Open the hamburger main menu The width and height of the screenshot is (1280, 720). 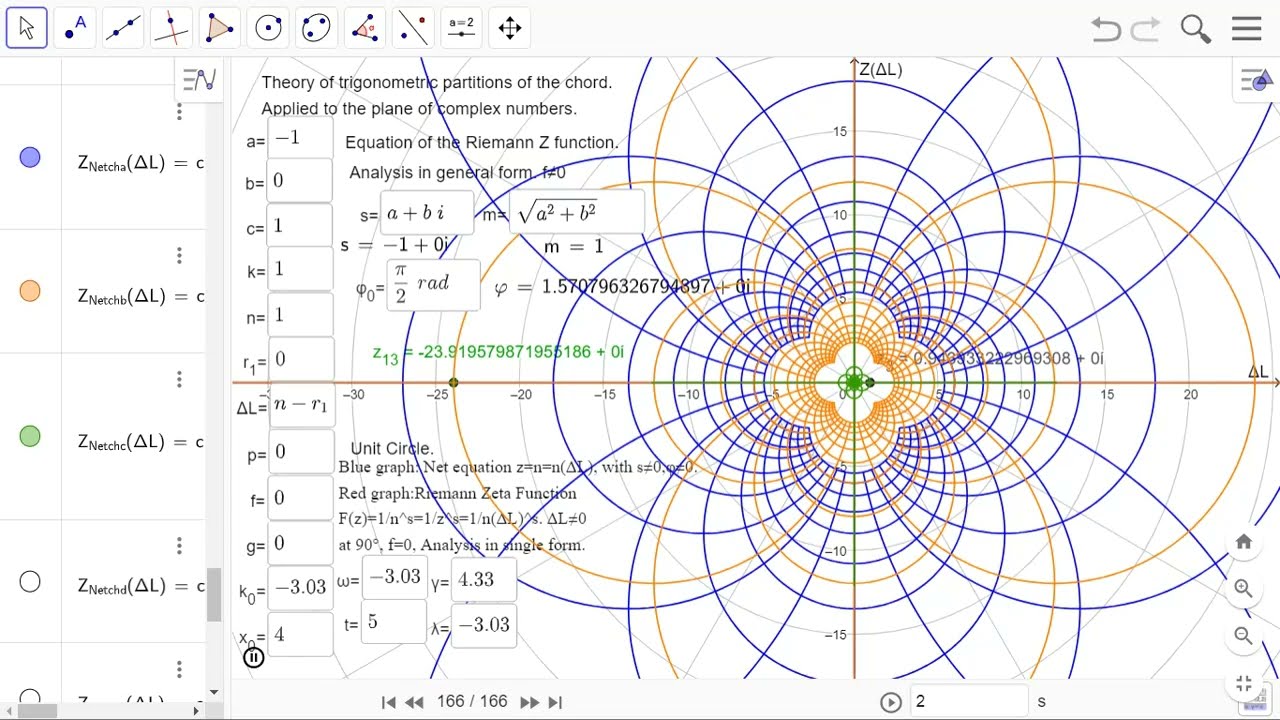(x=1246, y=28)
